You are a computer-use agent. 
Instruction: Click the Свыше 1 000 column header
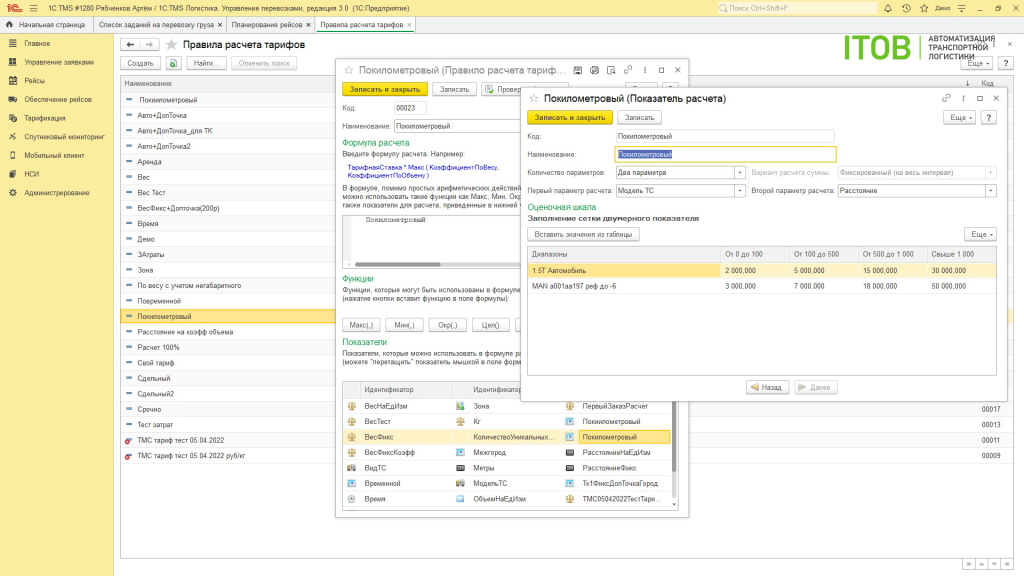coord(961,254)
